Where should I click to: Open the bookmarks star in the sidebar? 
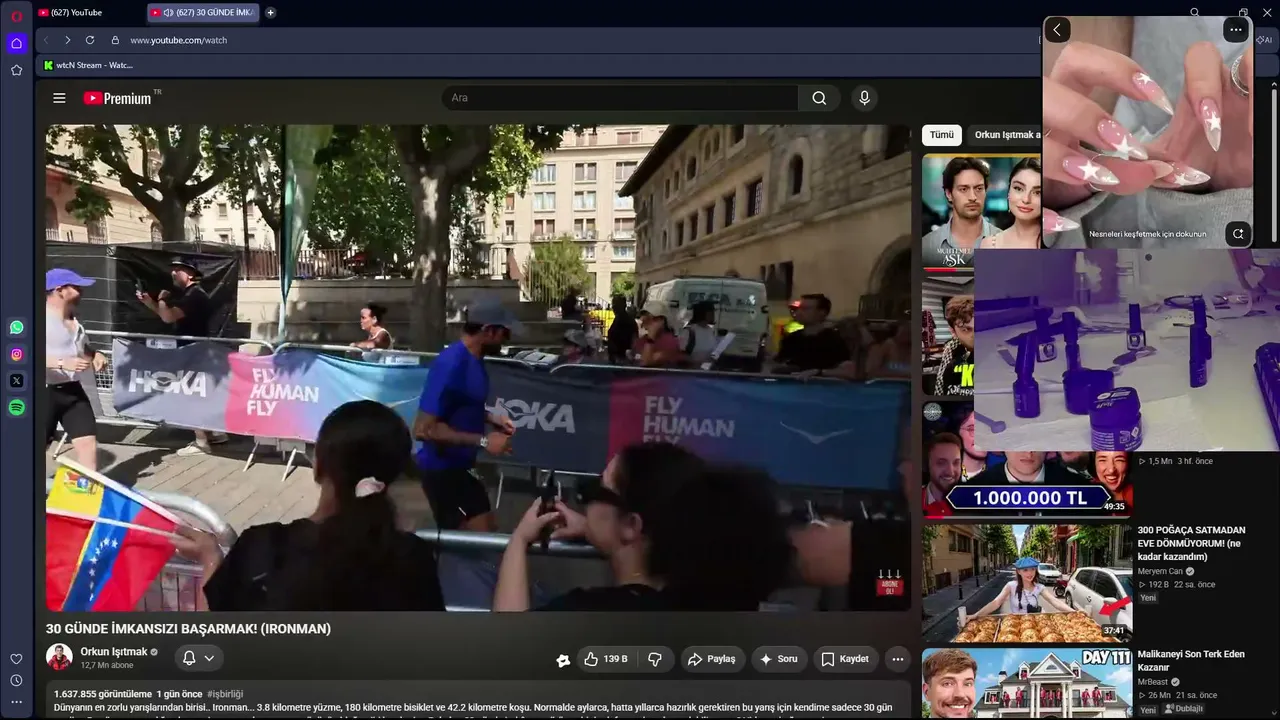(16, 70)
